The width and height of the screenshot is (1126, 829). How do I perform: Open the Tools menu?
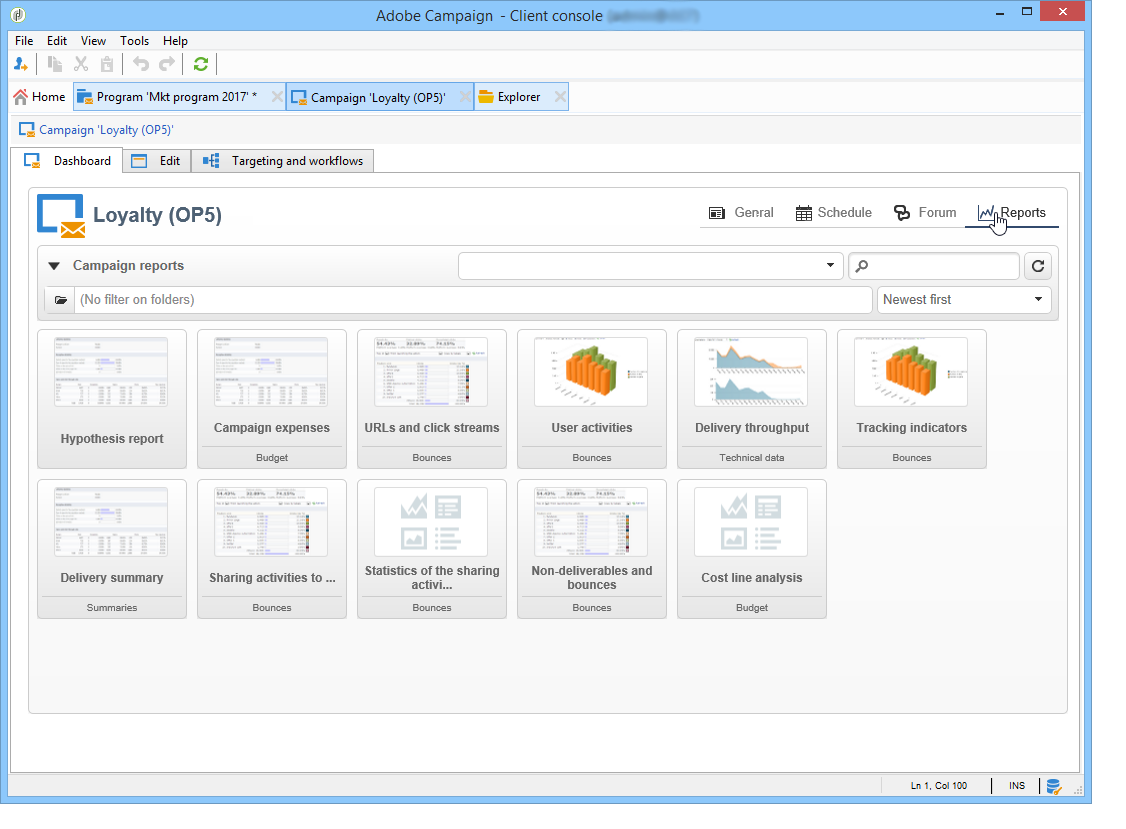click(x=134, y=41)
